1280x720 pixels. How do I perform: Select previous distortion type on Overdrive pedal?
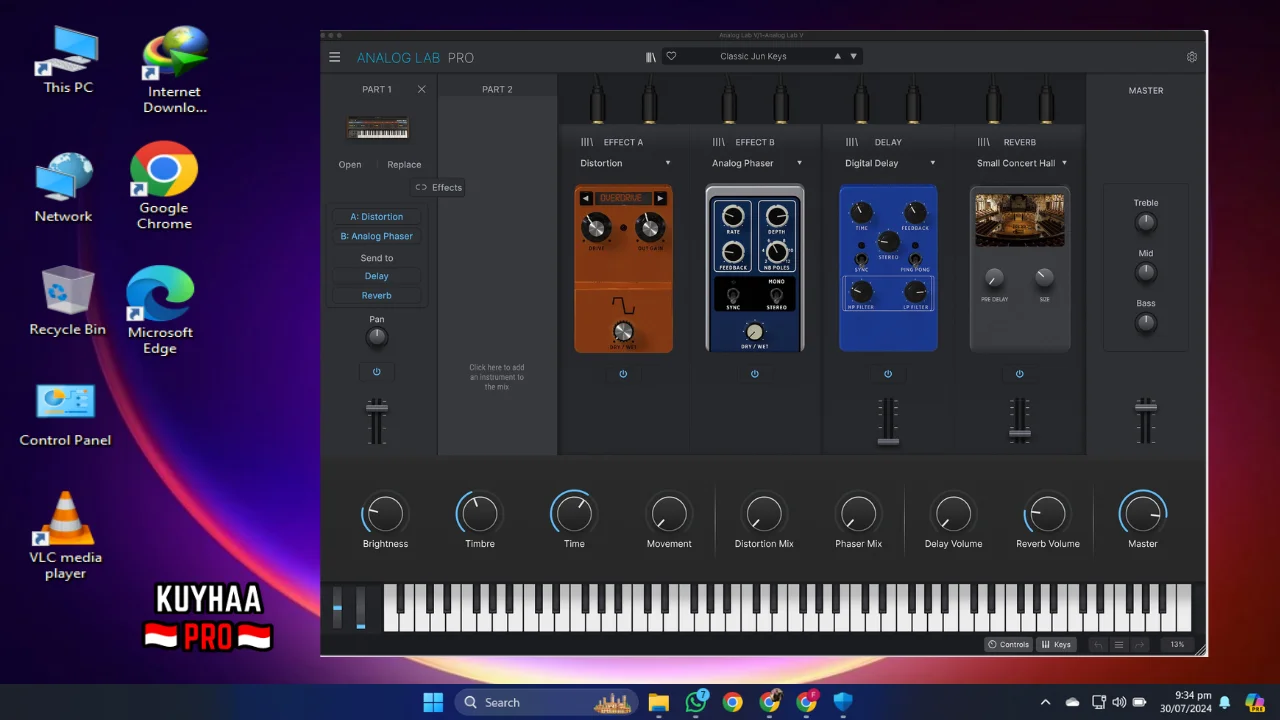coord(587,198)
